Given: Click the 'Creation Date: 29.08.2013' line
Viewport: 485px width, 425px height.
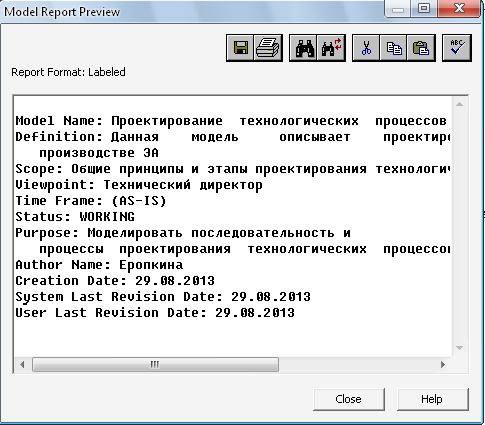Looking at the screenshot, I should click(115, 281).
